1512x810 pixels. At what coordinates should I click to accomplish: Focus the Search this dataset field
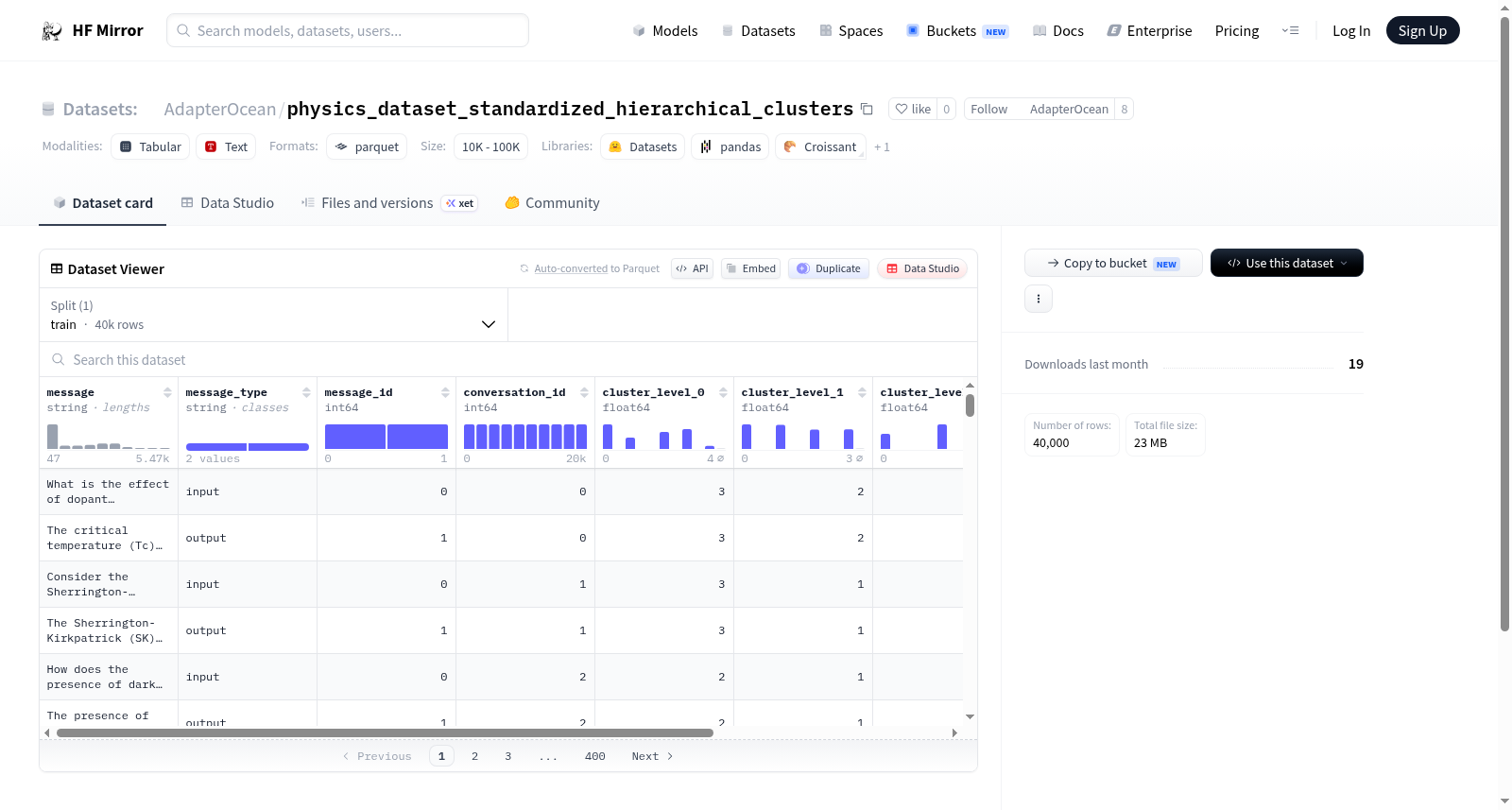click(x=508, y=360)
